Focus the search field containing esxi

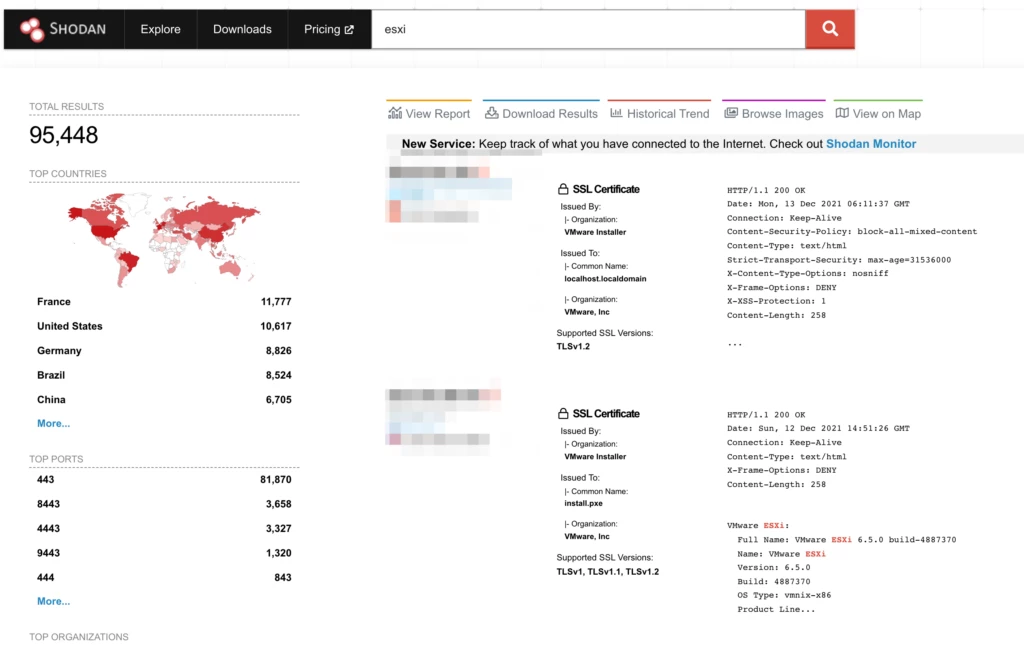[588, 29]
